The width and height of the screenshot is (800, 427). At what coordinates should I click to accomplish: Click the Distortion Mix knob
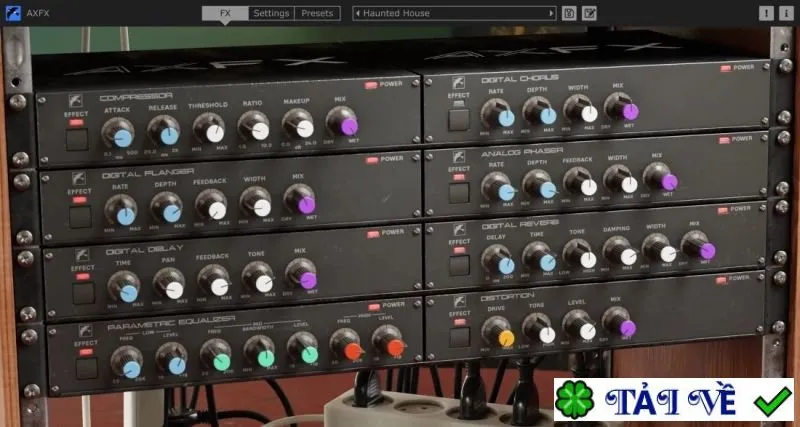(x=619, y=322)
